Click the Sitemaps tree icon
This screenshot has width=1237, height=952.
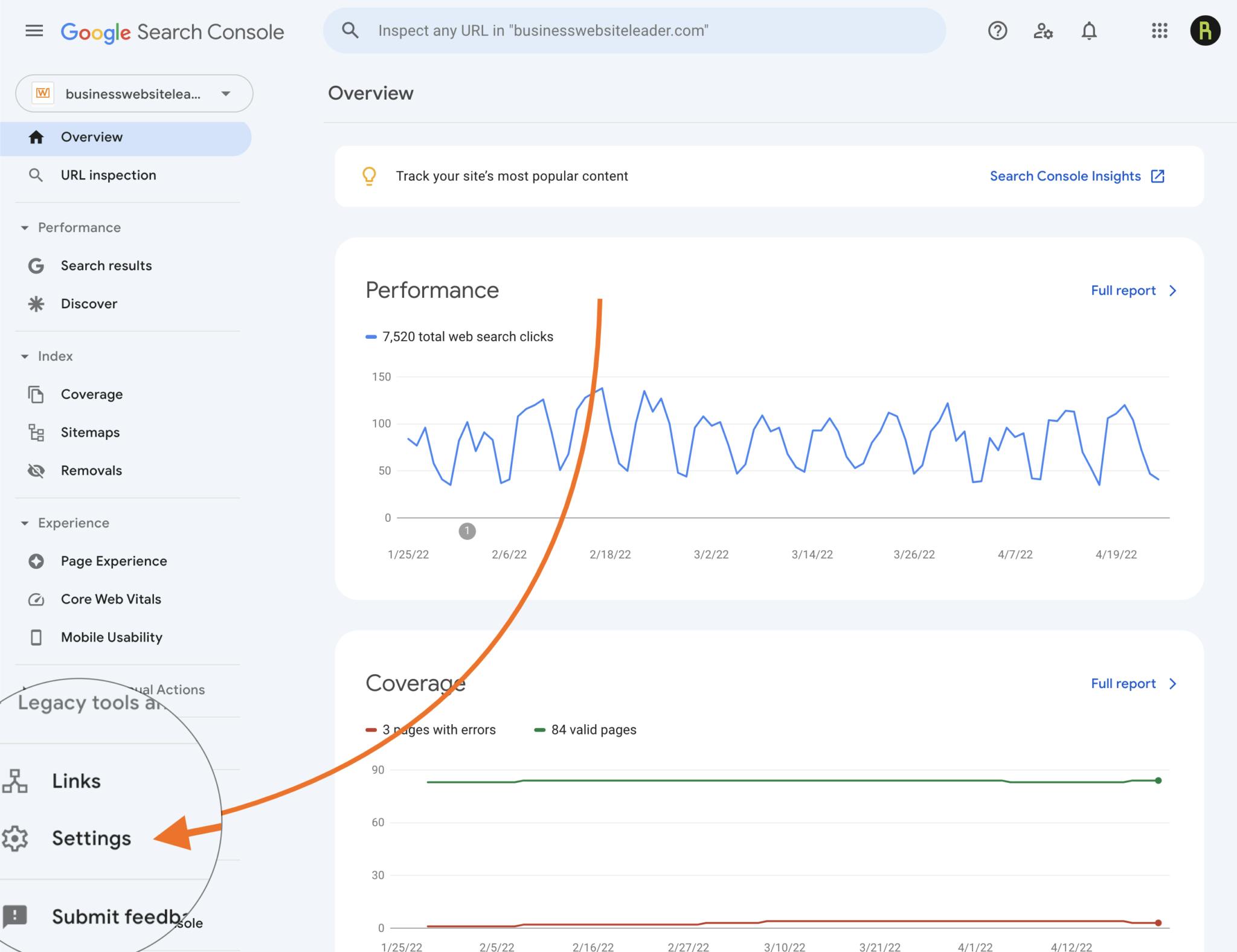point(36,433)
